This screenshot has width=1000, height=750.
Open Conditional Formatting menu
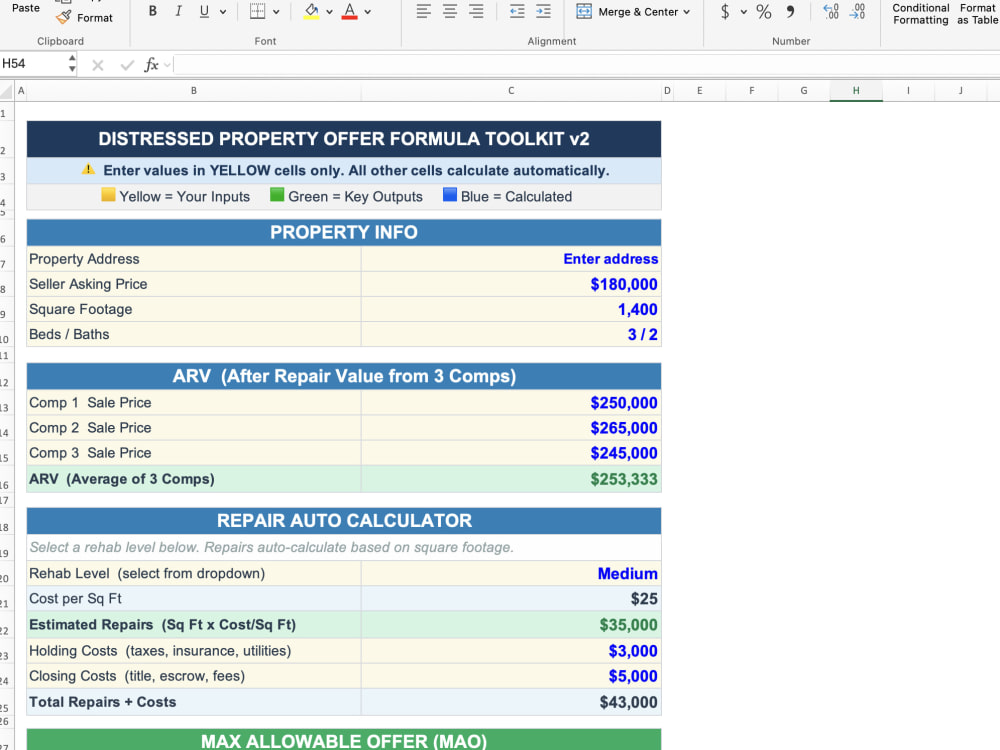point(920,14)
